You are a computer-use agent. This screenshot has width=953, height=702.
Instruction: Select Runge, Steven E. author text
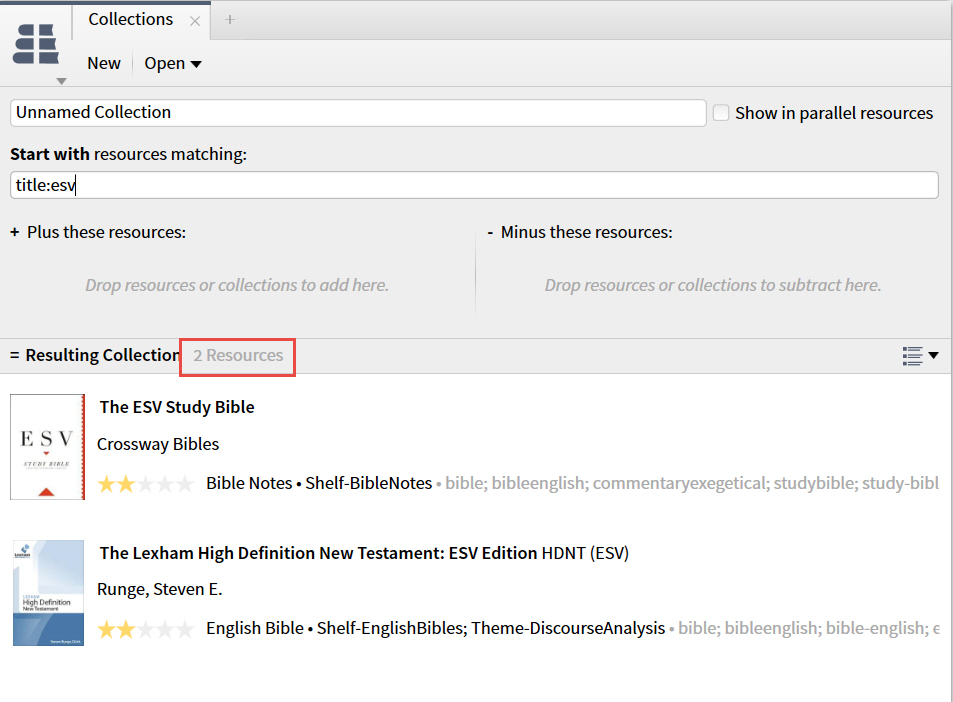(160, 590)
